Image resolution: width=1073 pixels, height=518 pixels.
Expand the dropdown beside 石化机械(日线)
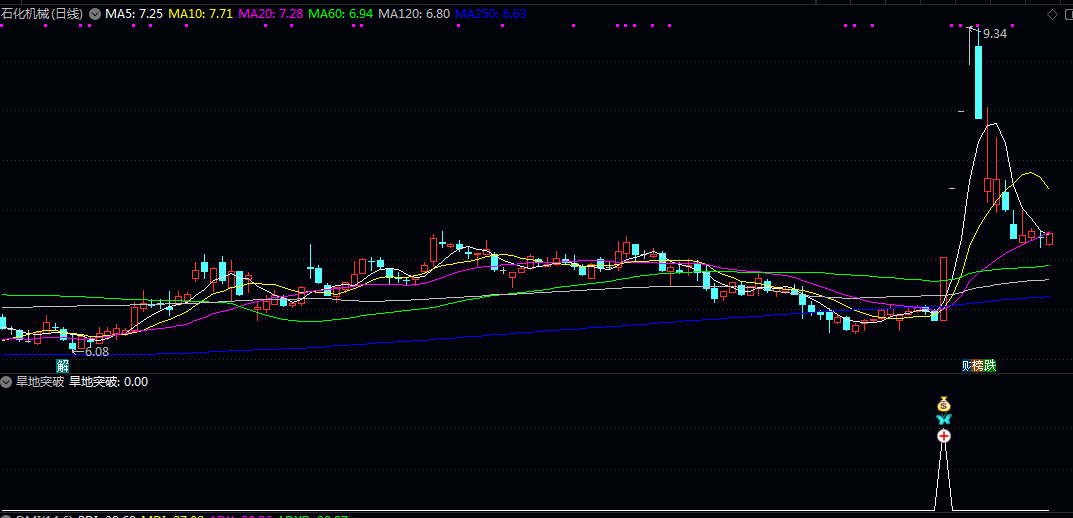point(95,14)
